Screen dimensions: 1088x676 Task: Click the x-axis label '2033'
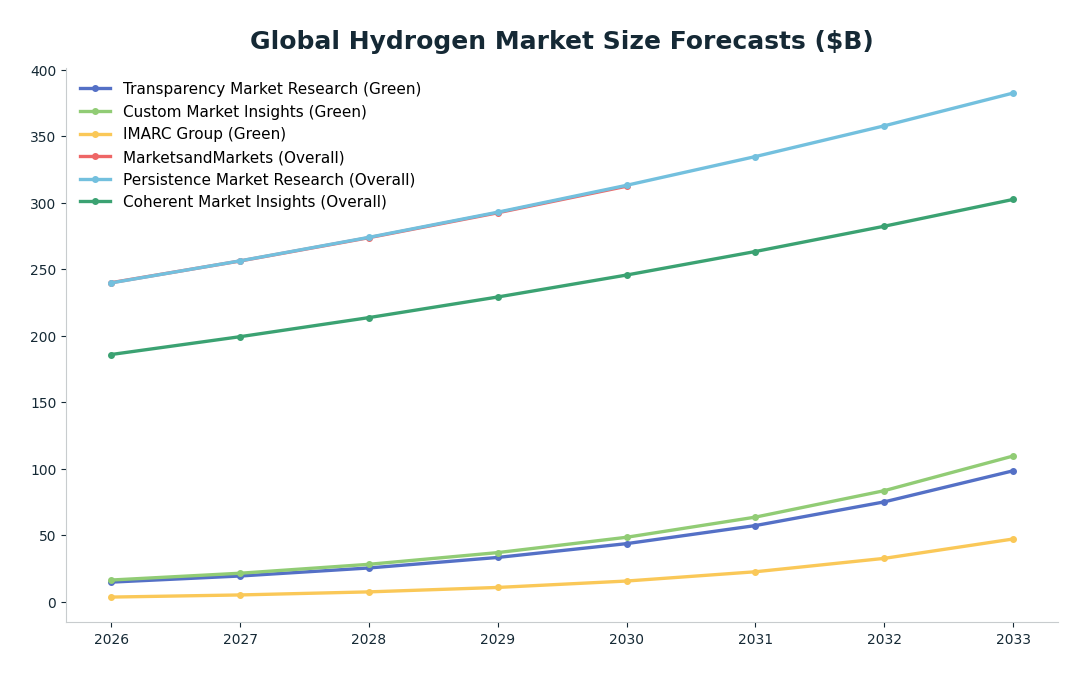[1013, 639]
